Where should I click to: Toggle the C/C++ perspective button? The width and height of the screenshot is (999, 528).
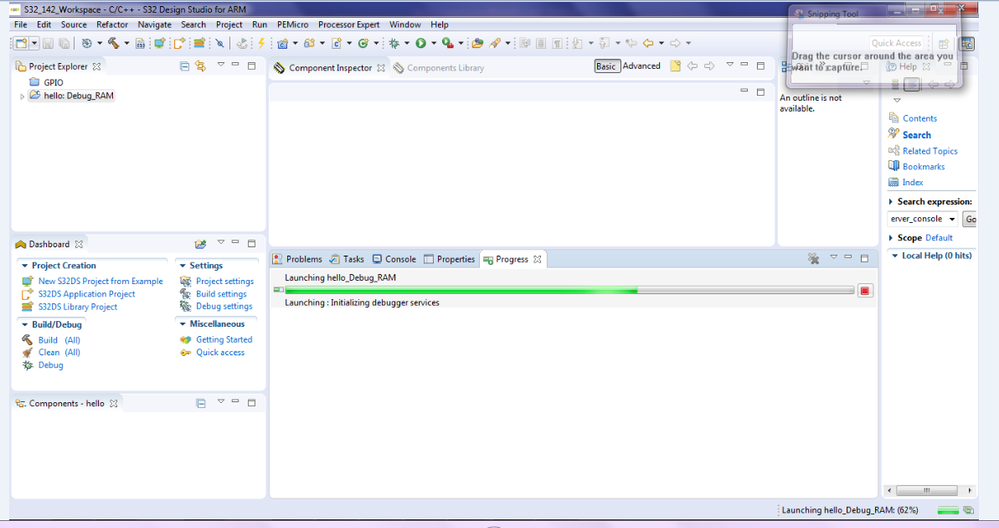pos(968,43)
